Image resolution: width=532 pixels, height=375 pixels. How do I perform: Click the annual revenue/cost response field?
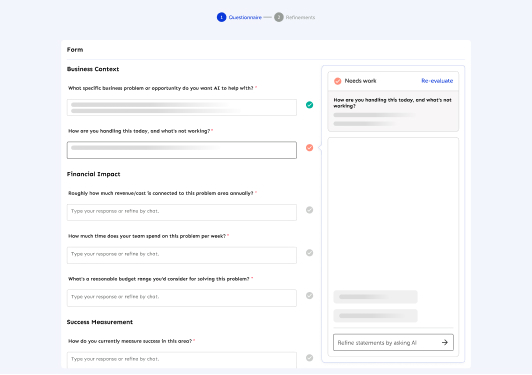182,212
